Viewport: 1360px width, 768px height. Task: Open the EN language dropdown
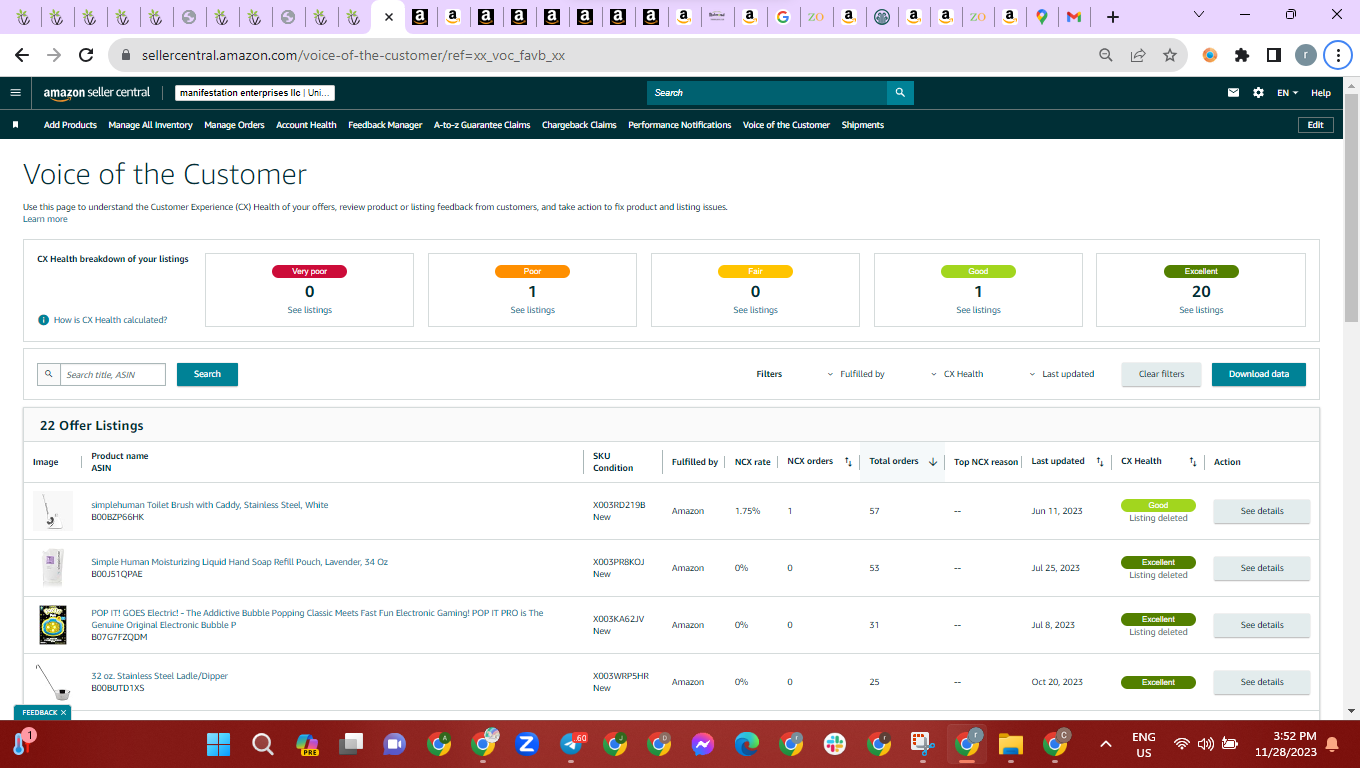(1287, 93)
